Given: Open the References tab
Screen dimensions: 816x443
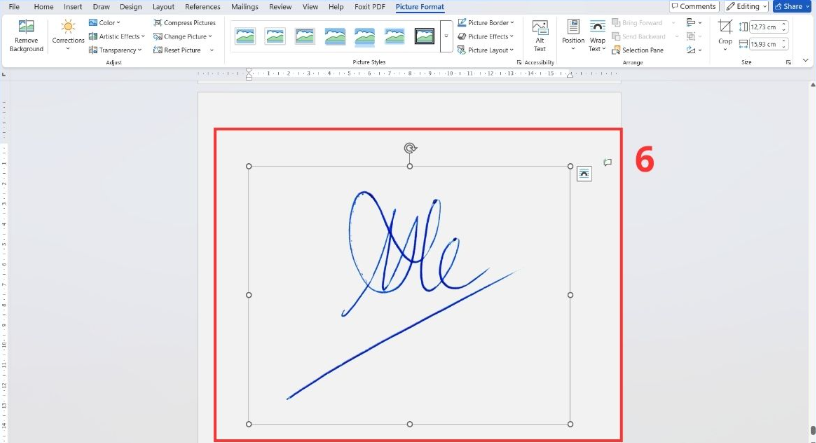Looking at the screenshot, I should tap(202, 7).
